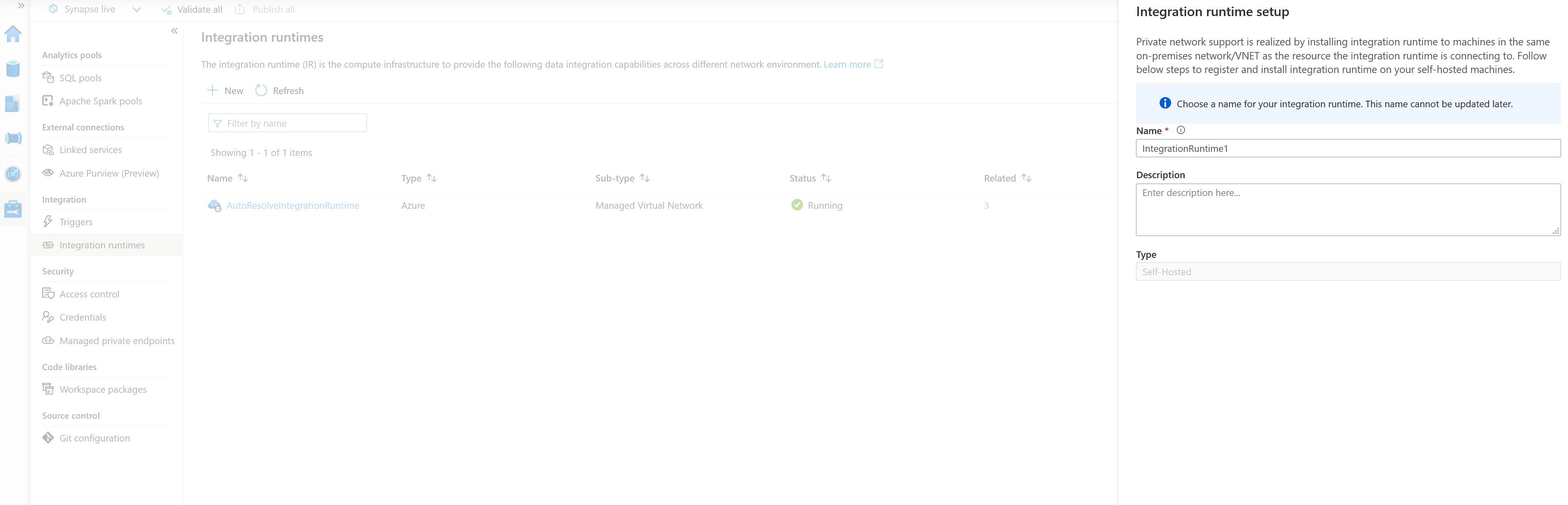Switch to the Triggers section
Viewport: 1568px width, 505px height.
point(75,221)
